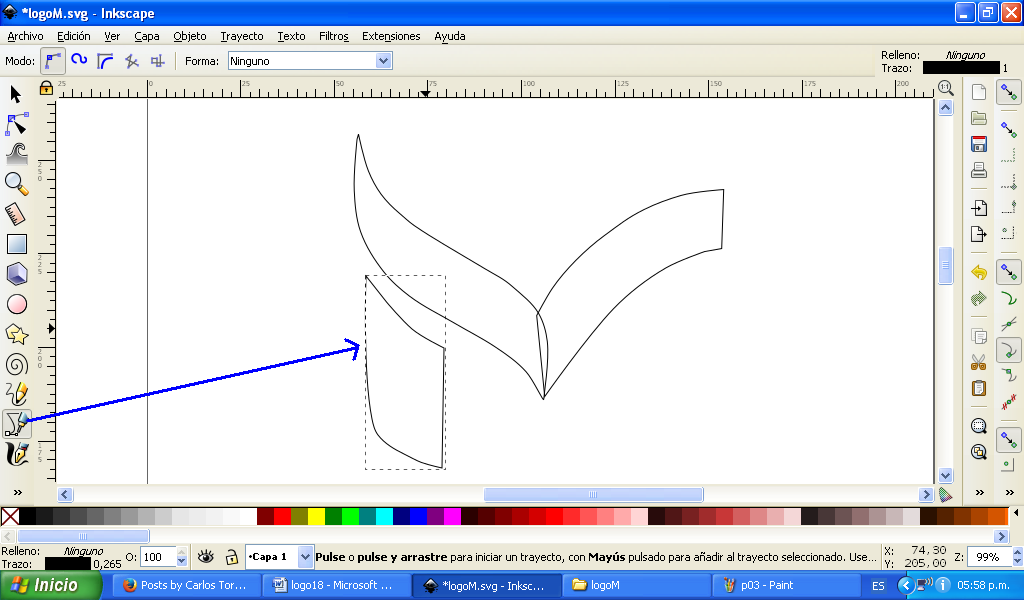Viewport: 1024px width, 600px height.
Task: Click the Import file icon
Action: coord(978,208)
